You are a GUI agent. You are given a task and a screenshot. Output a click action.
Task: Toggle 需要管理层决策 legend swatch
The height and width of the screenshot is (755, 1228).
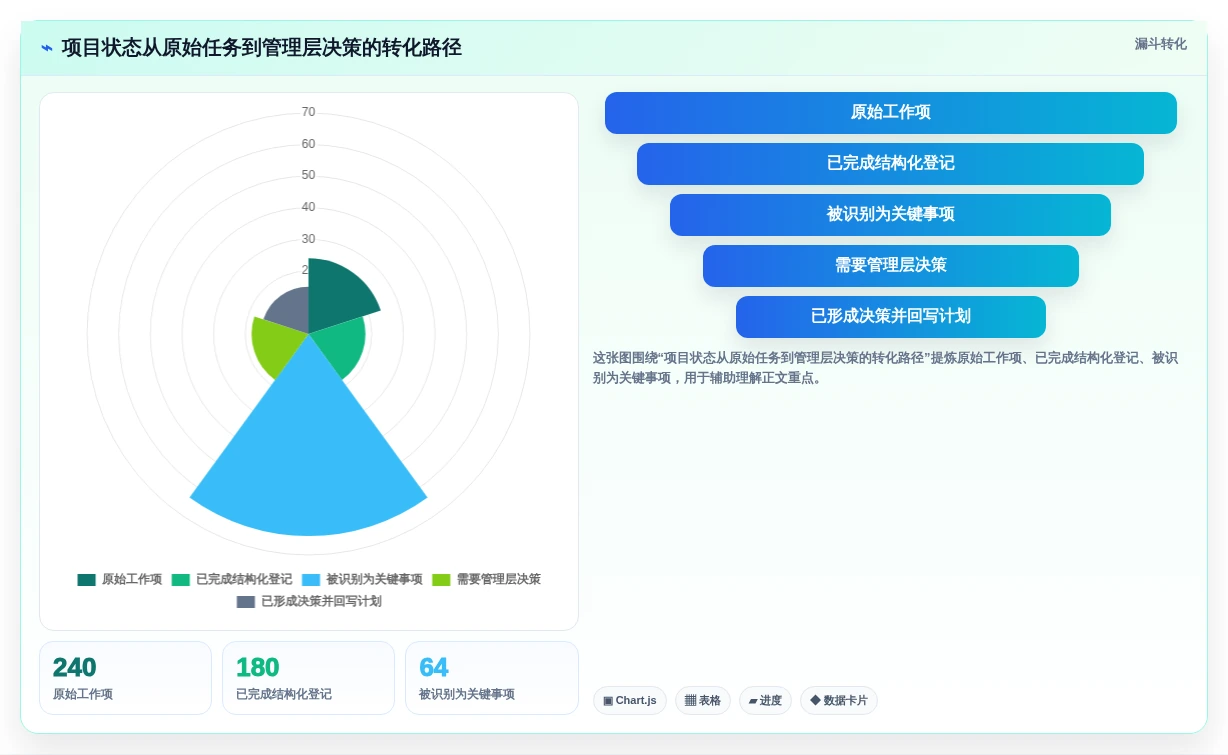pos(441,580)
